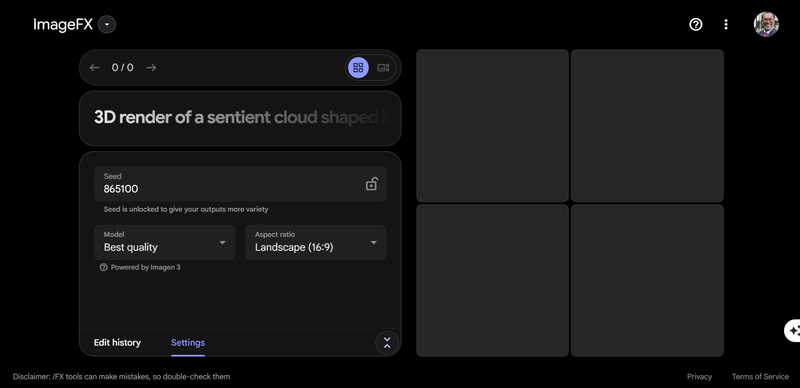800x388 pixels.
Task: Click the sparkle icon at right edge
Action: click(793, 331)
